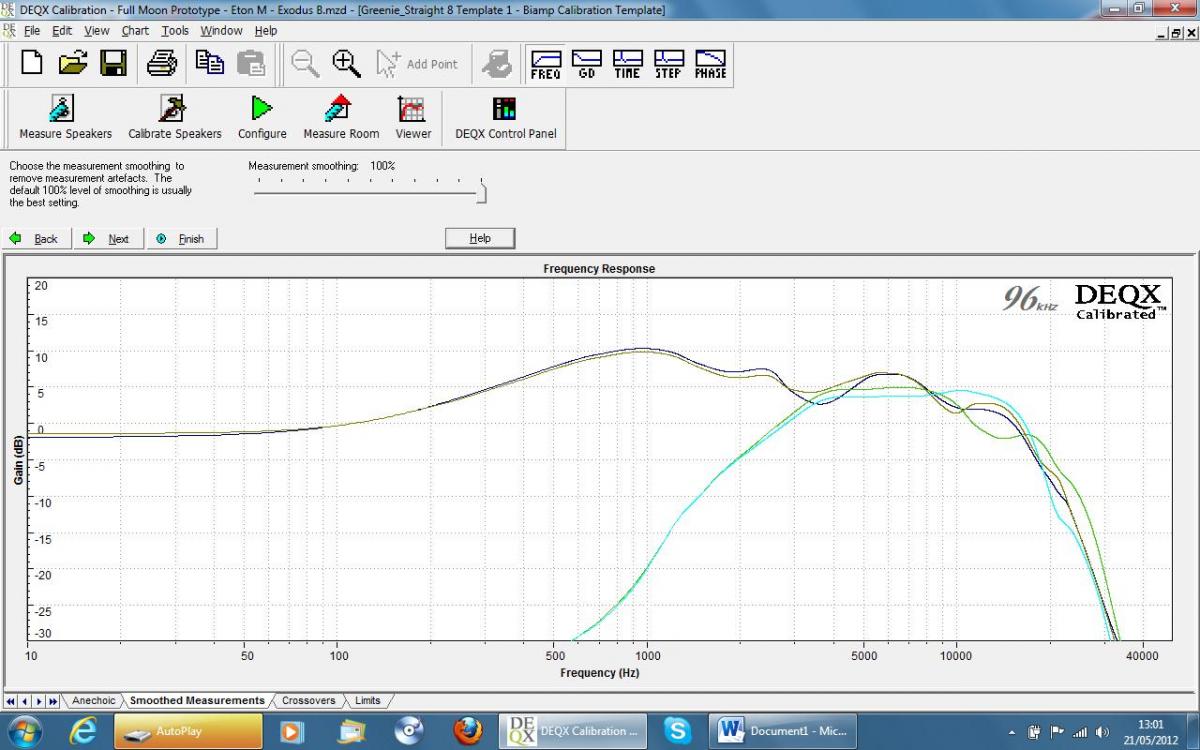Copy chart with the Copy icon
This screenshot has height=750, width=1200.
pos(209,64)
